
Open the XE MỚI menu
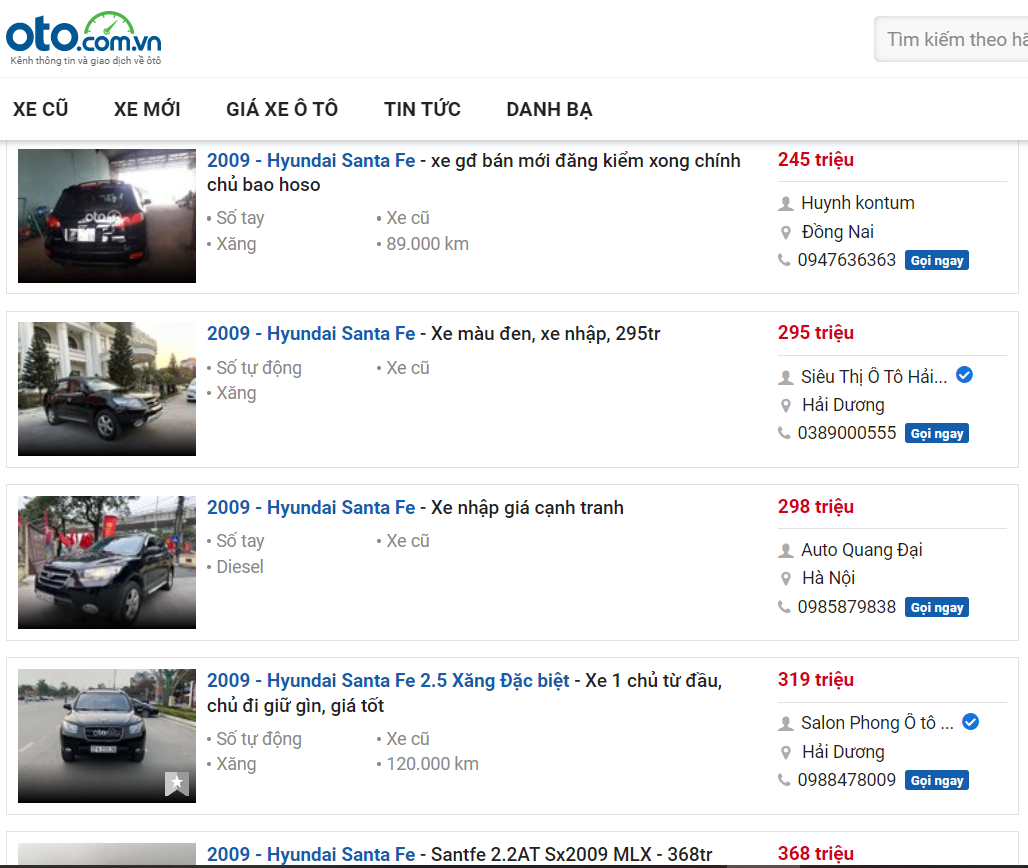click(147, 109)
